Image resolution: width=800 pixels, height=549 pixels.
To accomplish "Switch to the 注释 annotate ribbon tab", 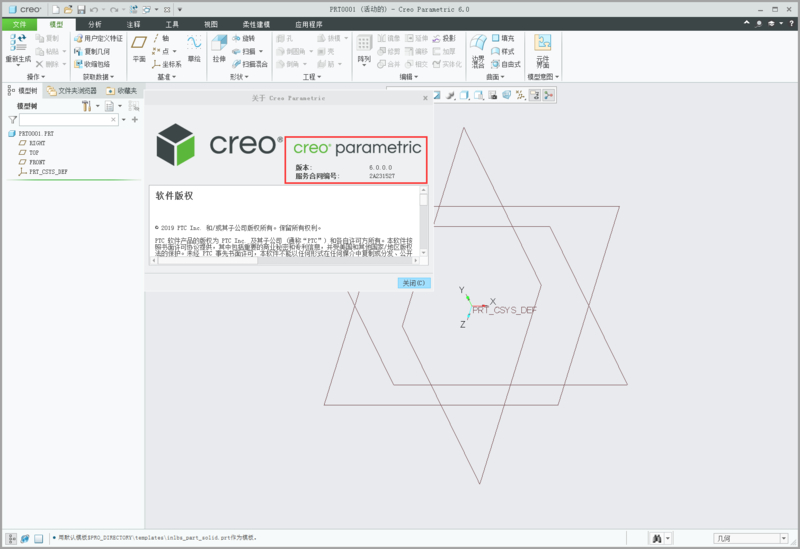I will (x=133, y=24).
